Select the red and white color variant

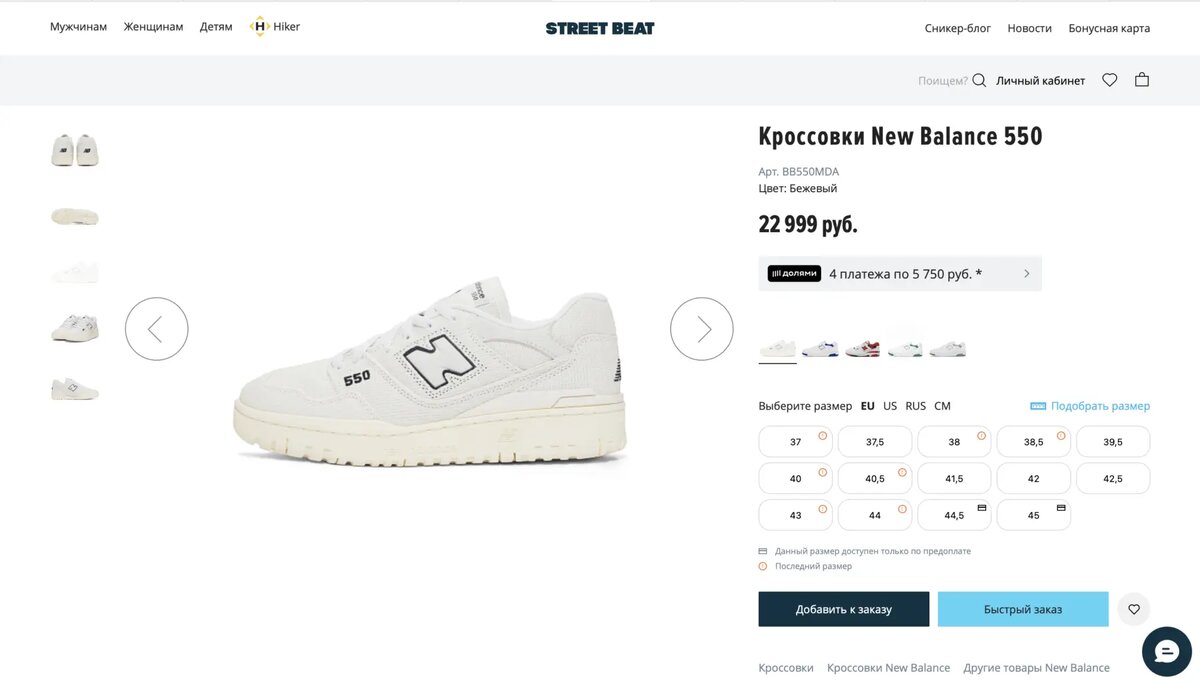(862, 349)
